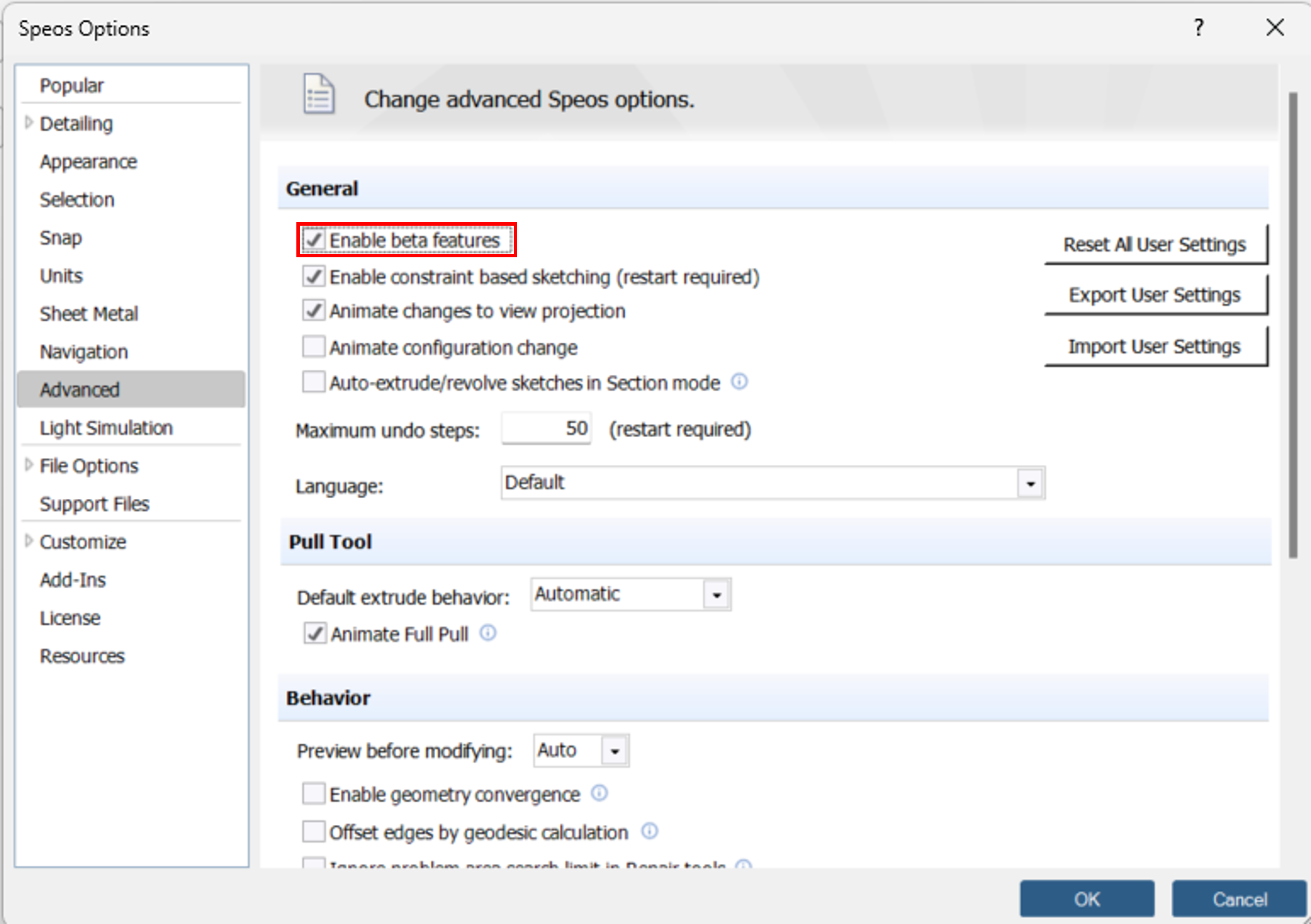Select the Customize label
Screen dimensions: 1311x924
coord(83,542)
